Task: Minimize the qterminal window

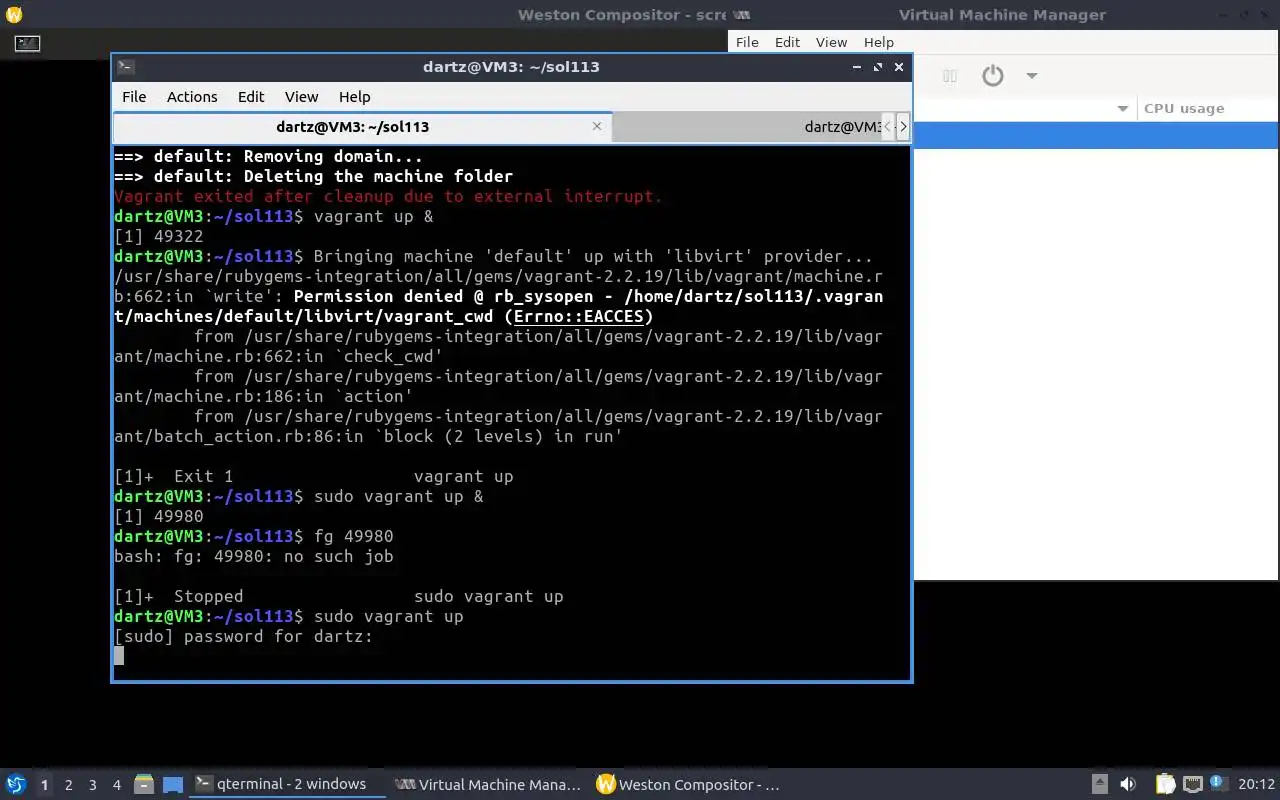Action: [x=856, y=67]
